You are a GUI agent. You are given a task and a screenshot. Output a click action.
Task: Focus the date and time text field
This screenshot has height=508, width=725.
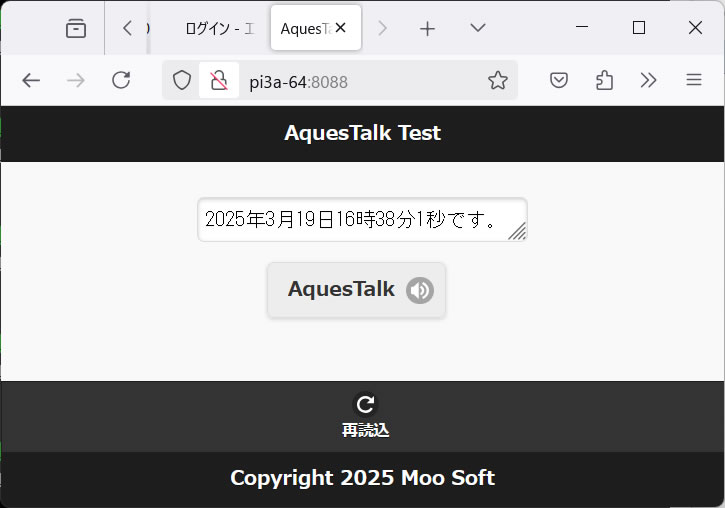point(362,220)
